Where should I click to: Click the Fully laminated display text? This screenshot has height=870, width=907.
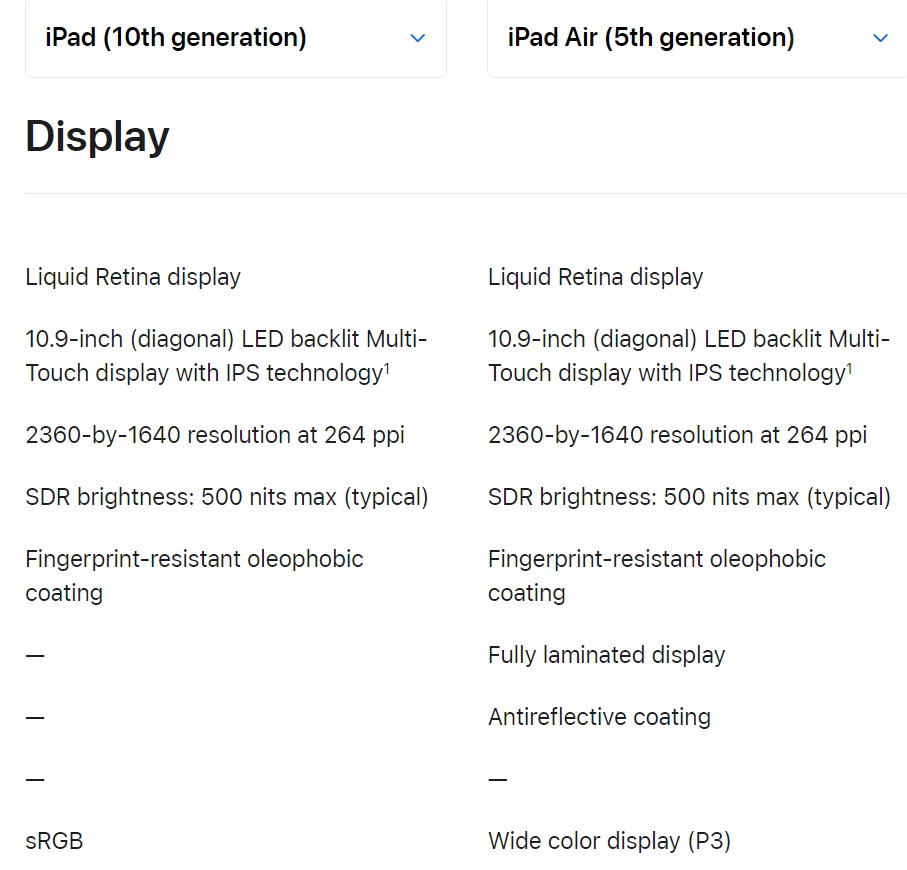[x=606, y=655]
